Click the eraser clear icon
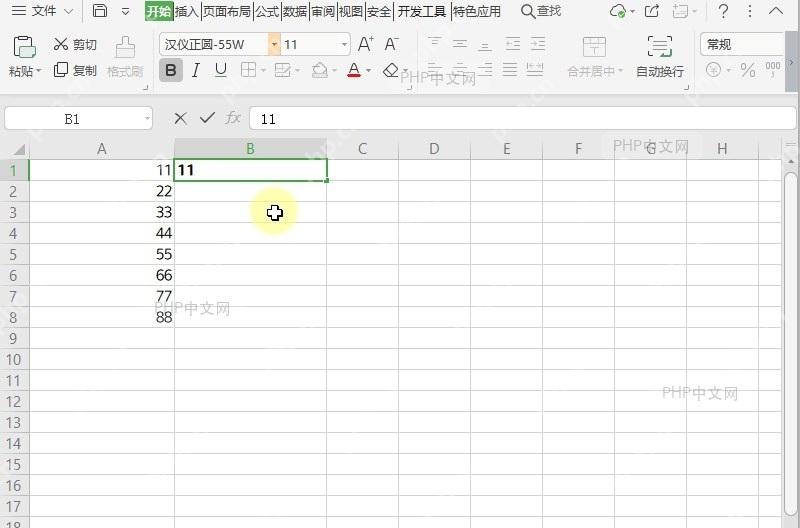Viewport: 800px width, 528px height. (x=391, y=70)
